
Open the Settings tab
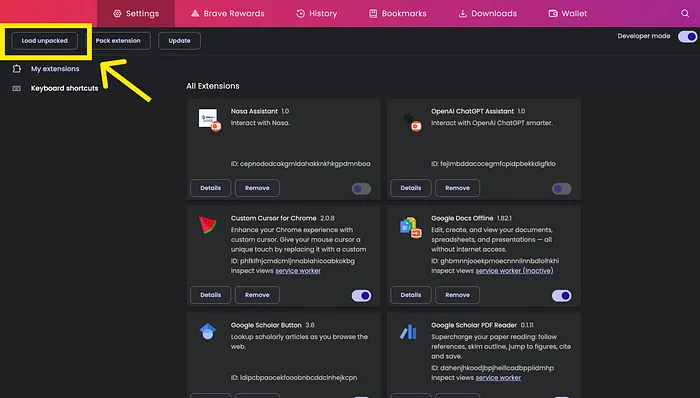[x=136, y=13]
